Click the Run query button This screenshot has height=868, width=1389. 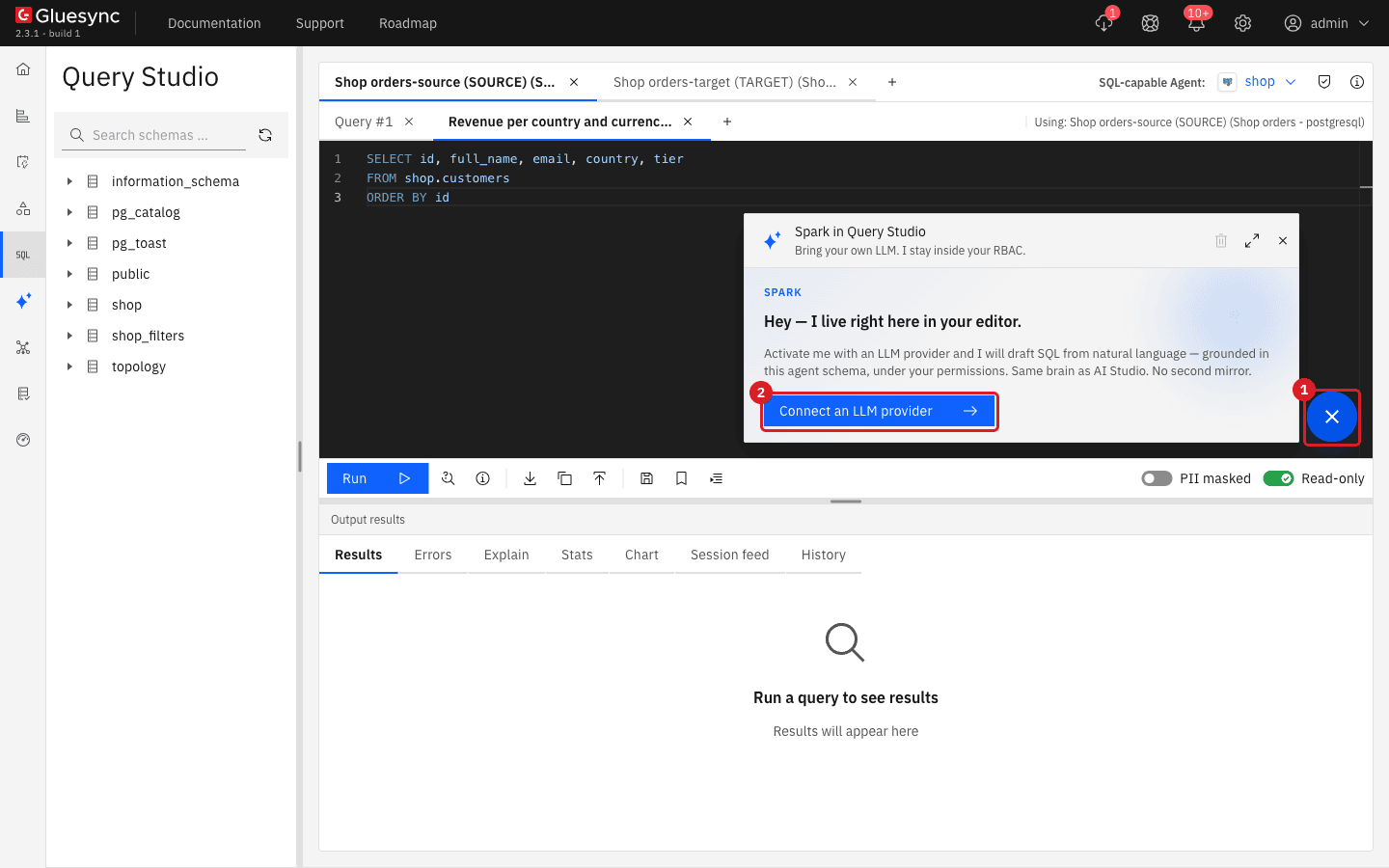point(378,478)
